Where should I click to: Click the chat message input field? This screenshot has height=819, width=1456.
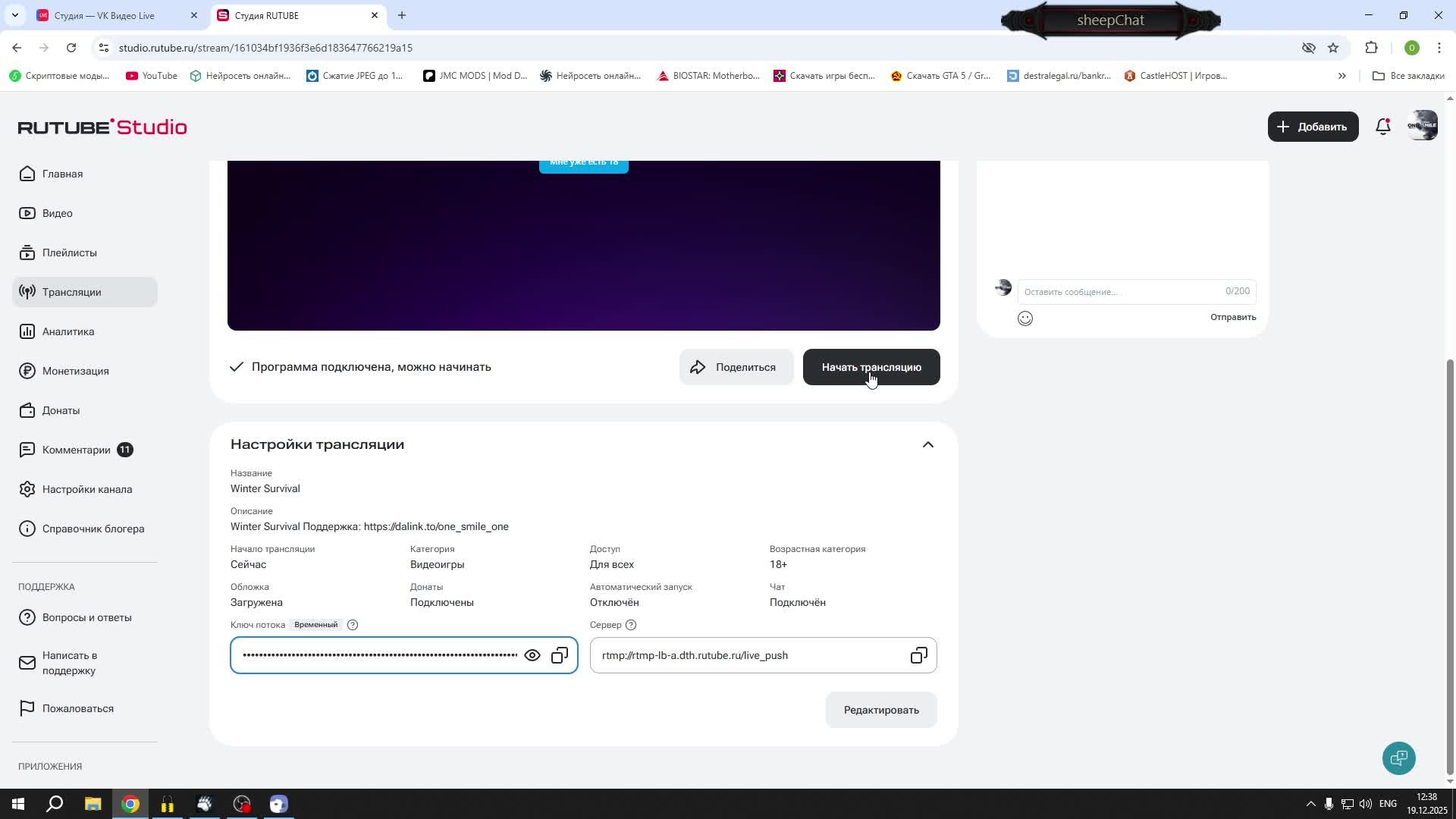tap(1122, 292)
